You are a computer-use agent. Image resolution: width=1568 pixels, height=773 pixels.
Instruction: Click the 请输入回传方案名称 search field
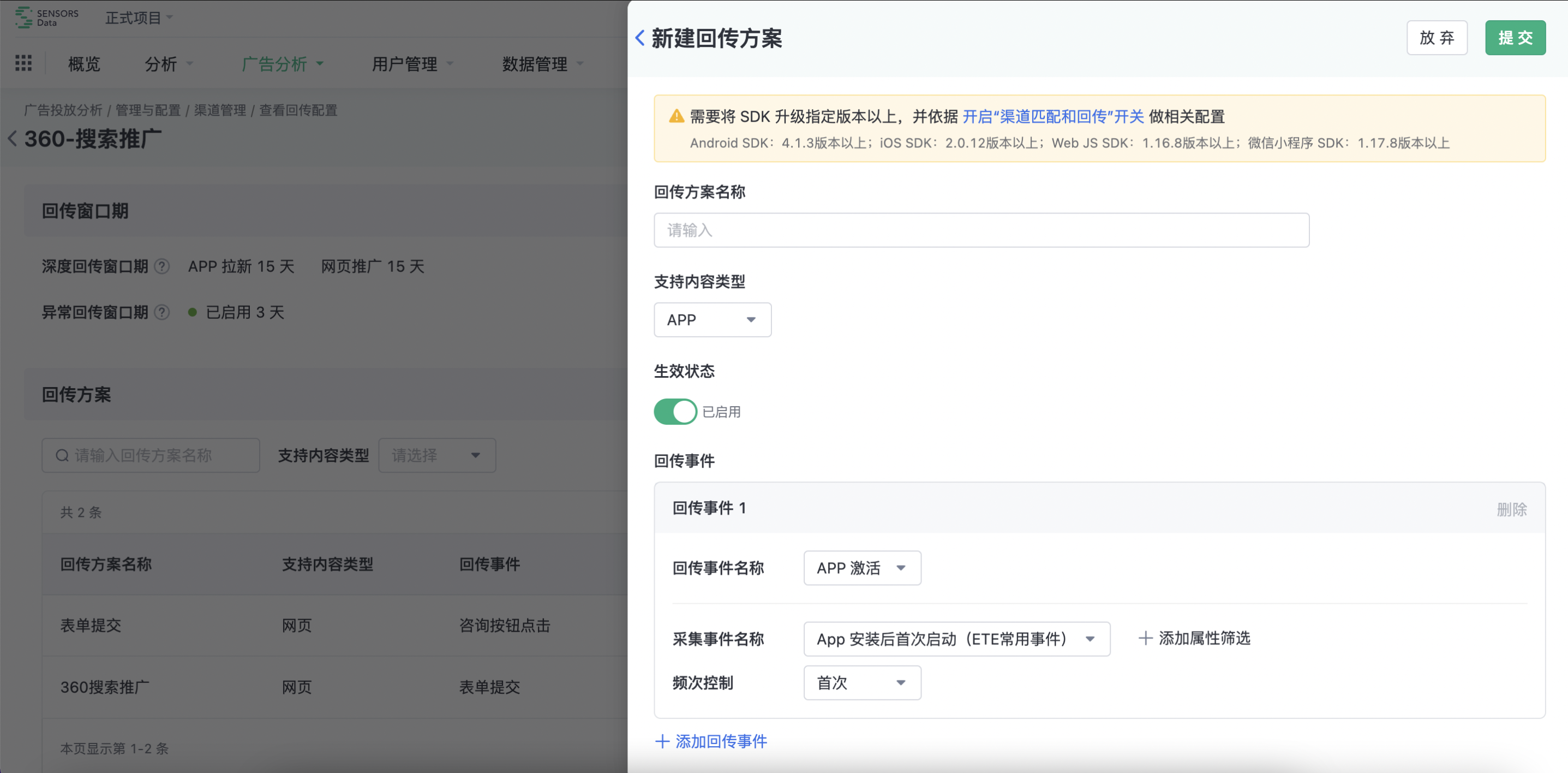tap(151, 456)
